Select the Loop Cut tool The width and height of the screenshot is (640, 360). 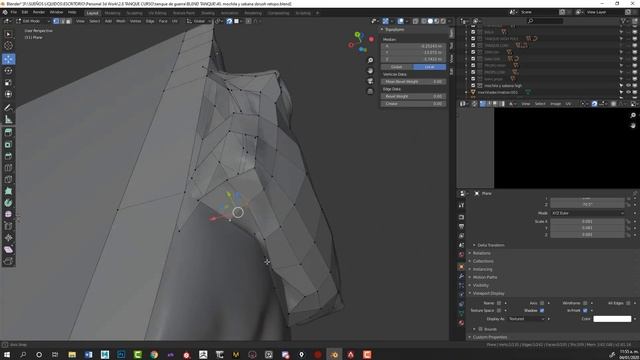point(8,168)
